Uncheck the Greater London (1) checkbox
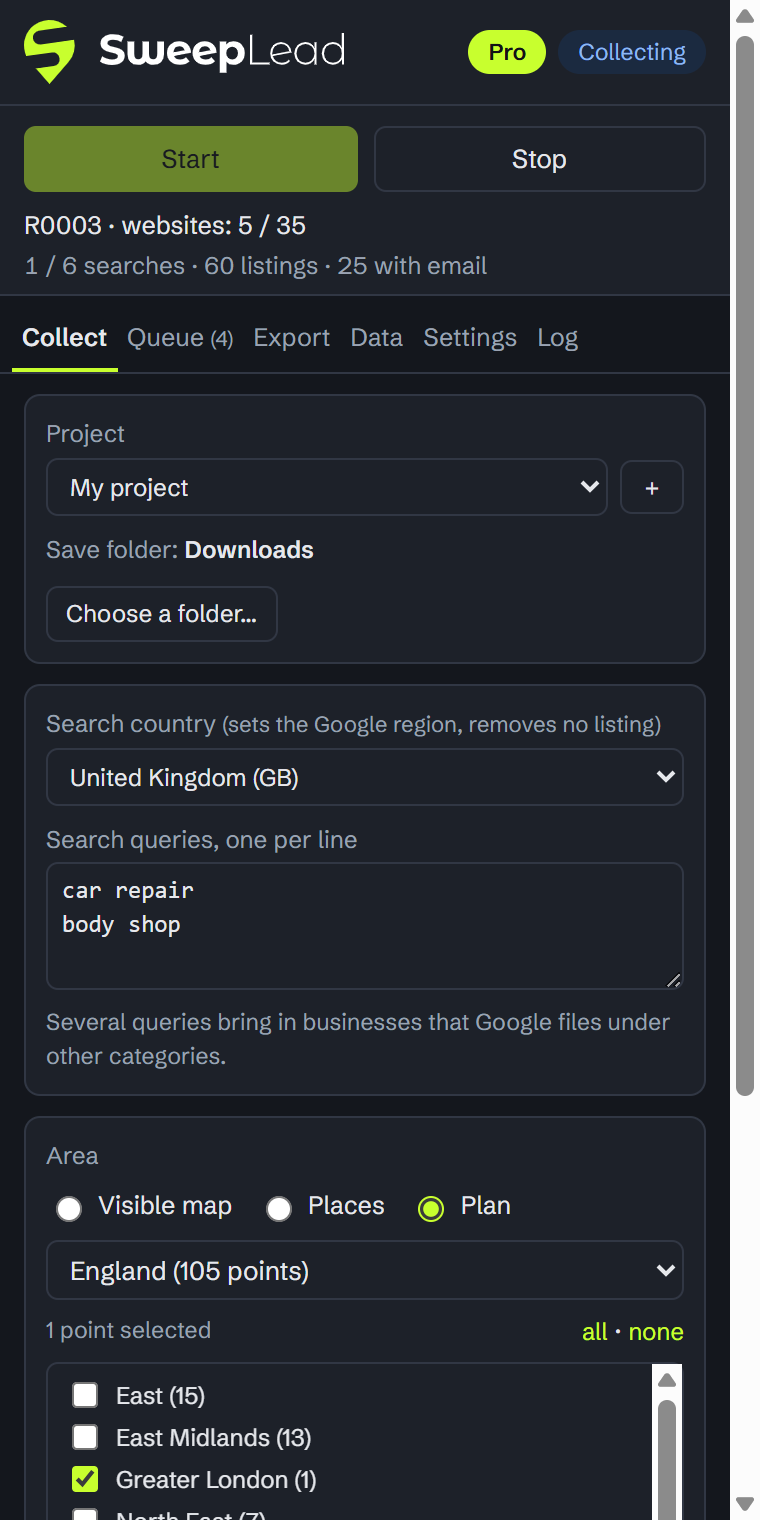The width and height of the screenshot is (760, 1520). tap(85, 1479)
